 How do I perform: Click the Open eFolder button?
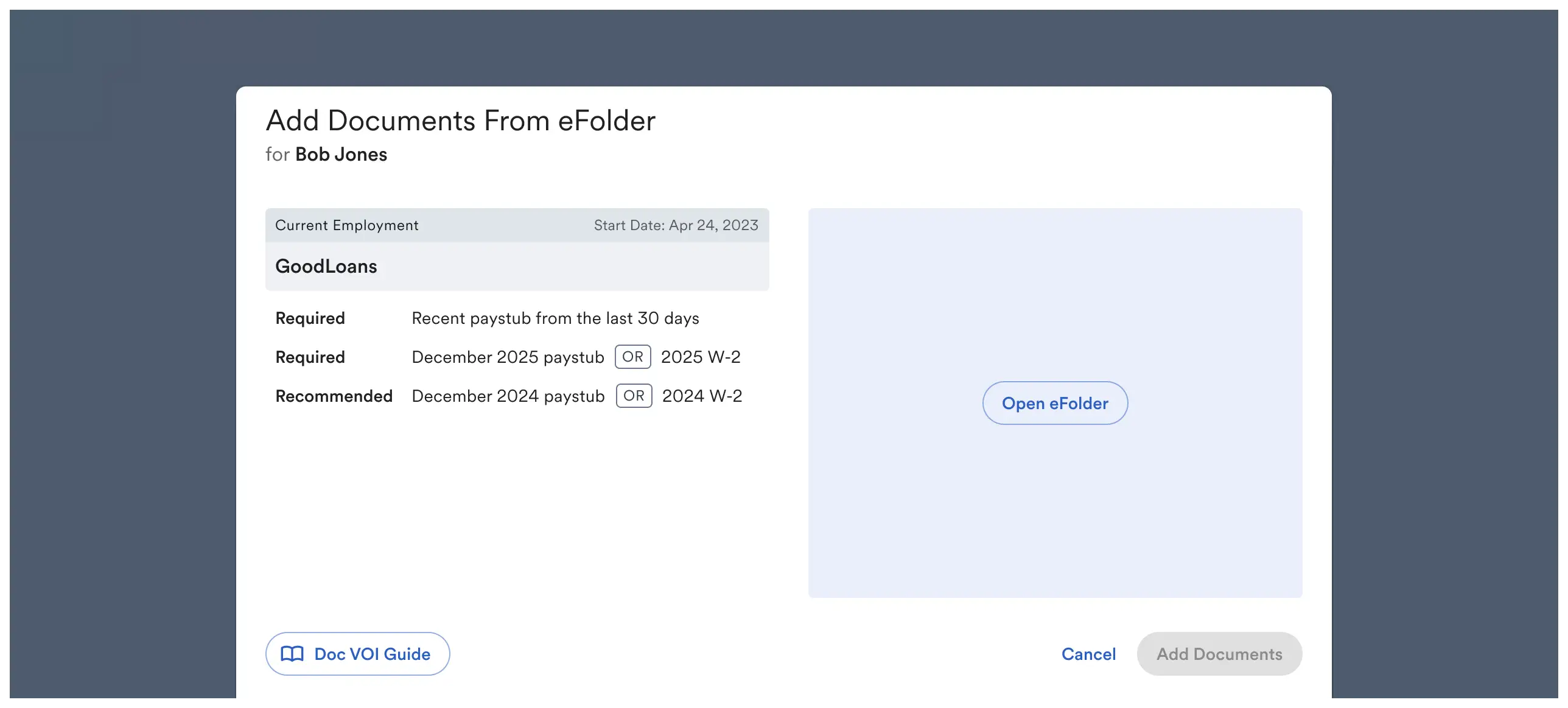[x=1055, y=403]
